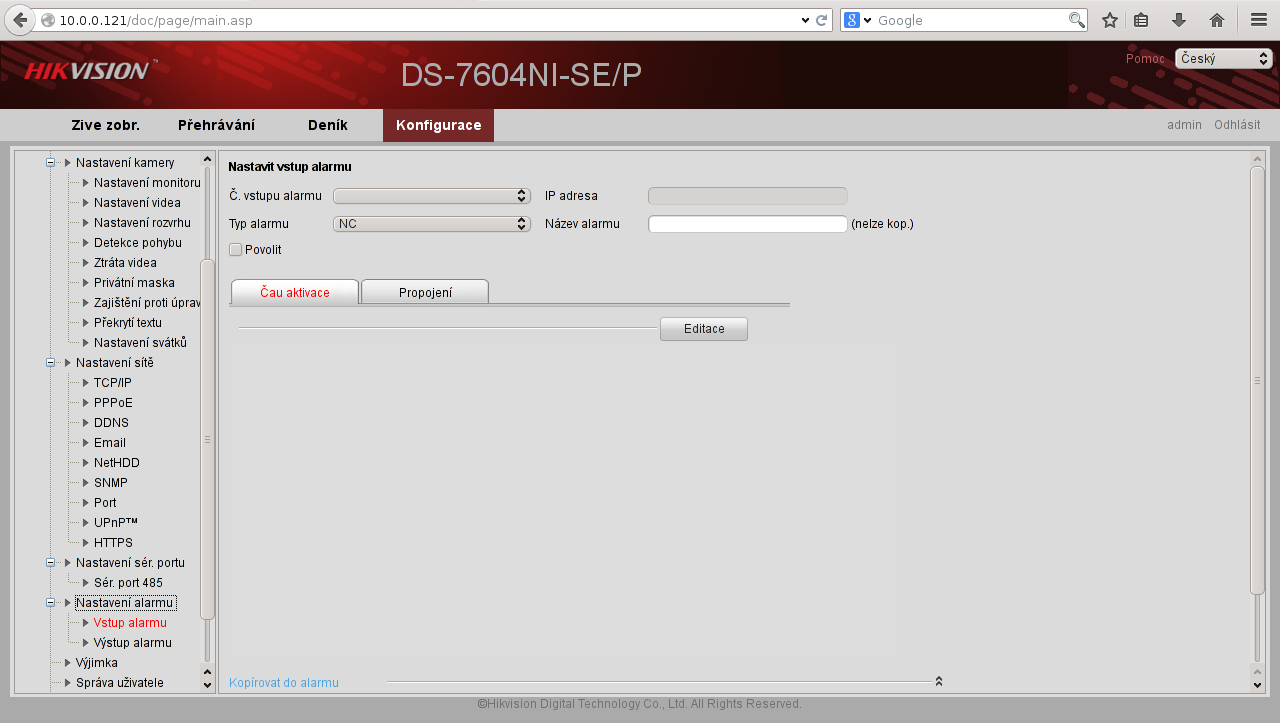Click the bookmark star icon
This screenshot has height=723, width=1280.
1110,20
